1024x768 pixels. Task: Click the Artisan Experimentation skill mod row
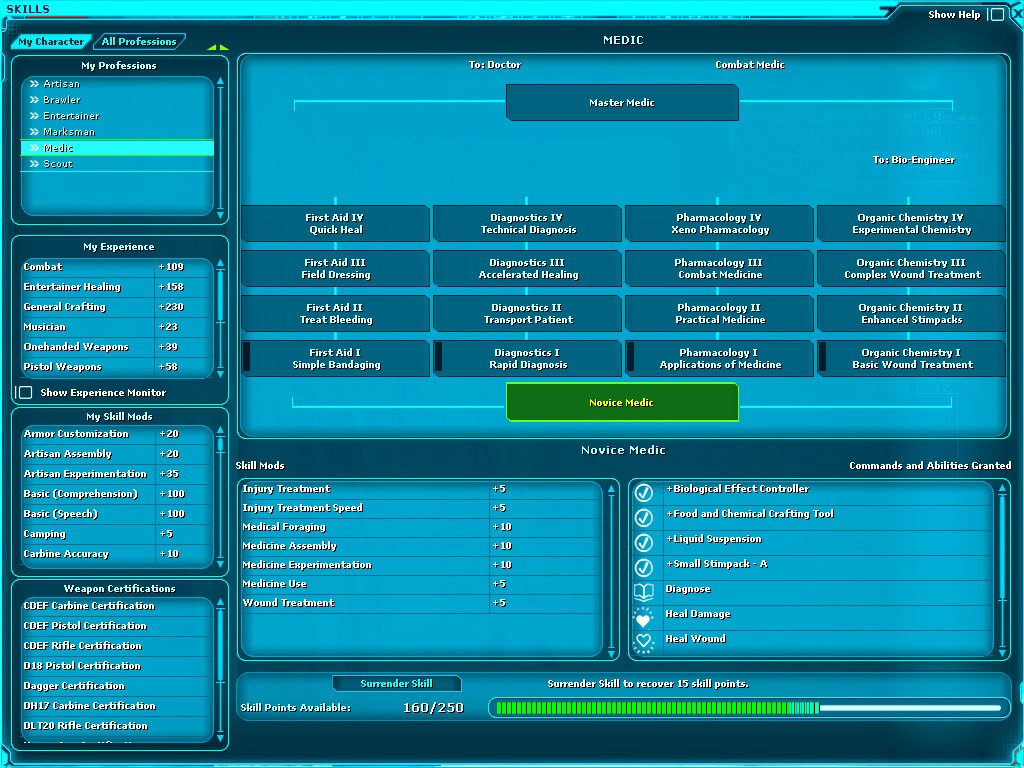pyautogui.click(x=118, y=474)
